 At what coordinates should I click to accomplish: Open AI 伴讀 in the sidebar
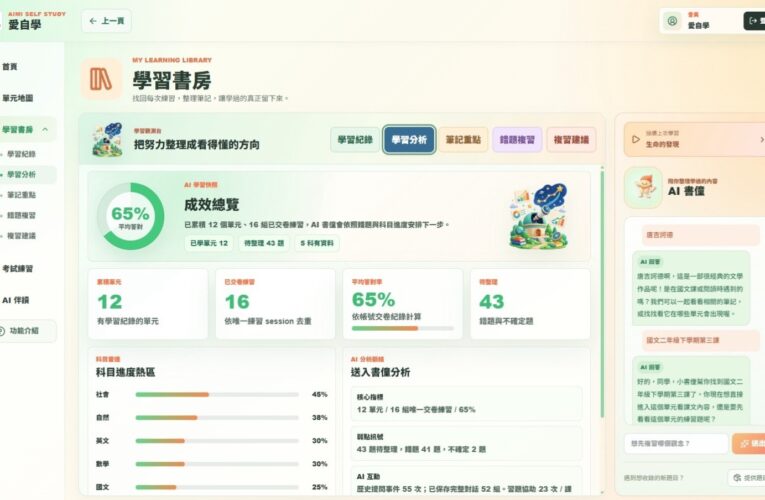pyautogui.click(x=16, y=300)
